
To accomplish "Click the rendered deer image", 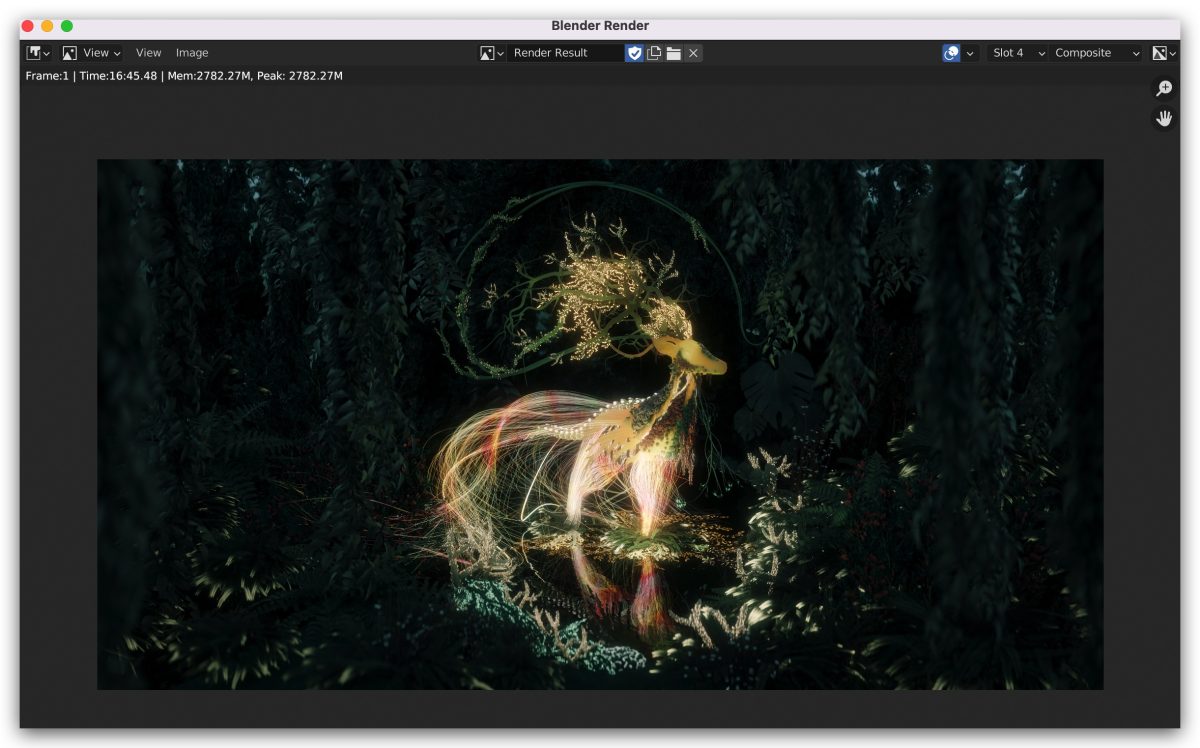I will pyautogui.click(x=600, y=424).
